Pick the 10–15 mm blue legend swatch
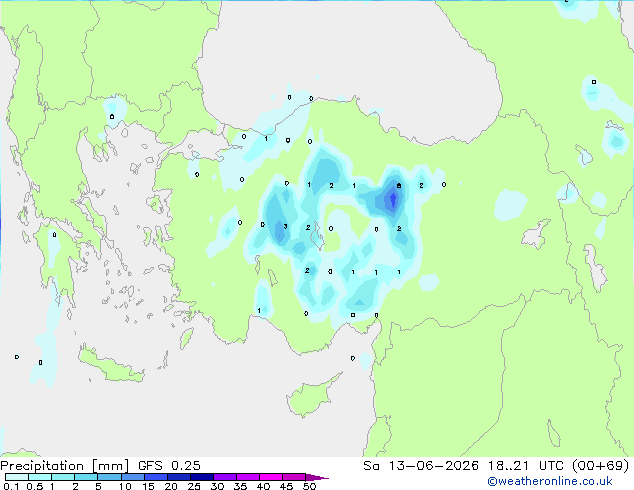This screenshot has height=490, width=634. (132, 477)
